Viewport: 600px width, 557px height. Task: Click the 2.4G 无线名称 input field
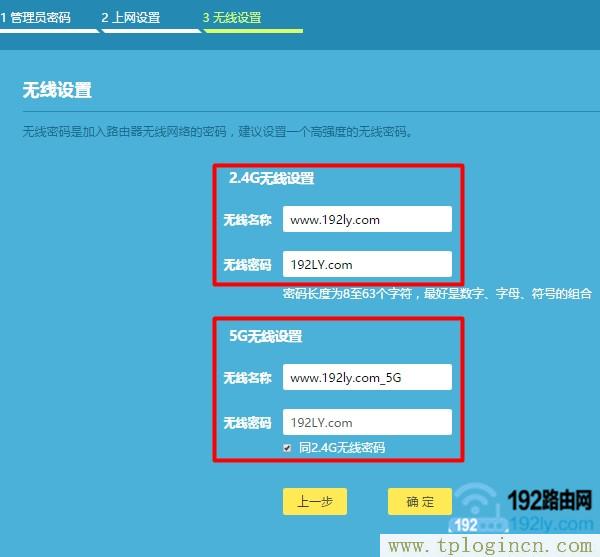[367, 219]
